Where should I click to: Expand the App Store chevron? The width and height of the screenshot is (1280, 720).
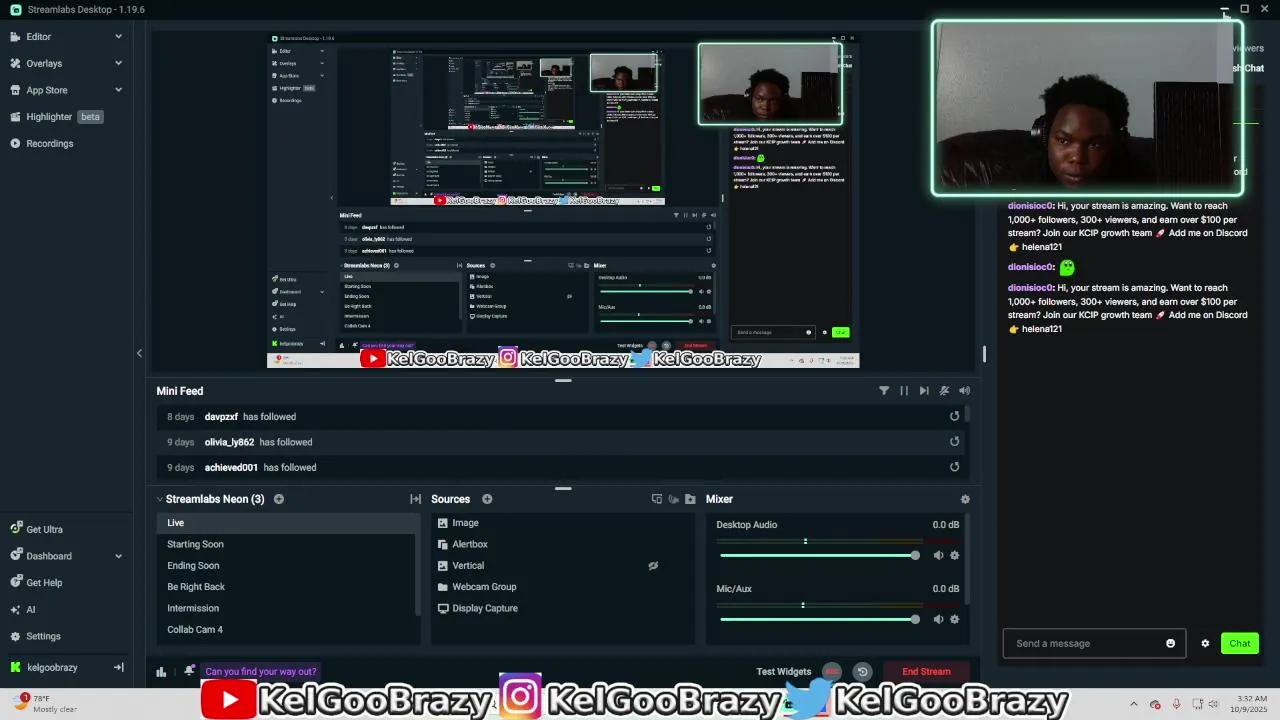(118, 90)
